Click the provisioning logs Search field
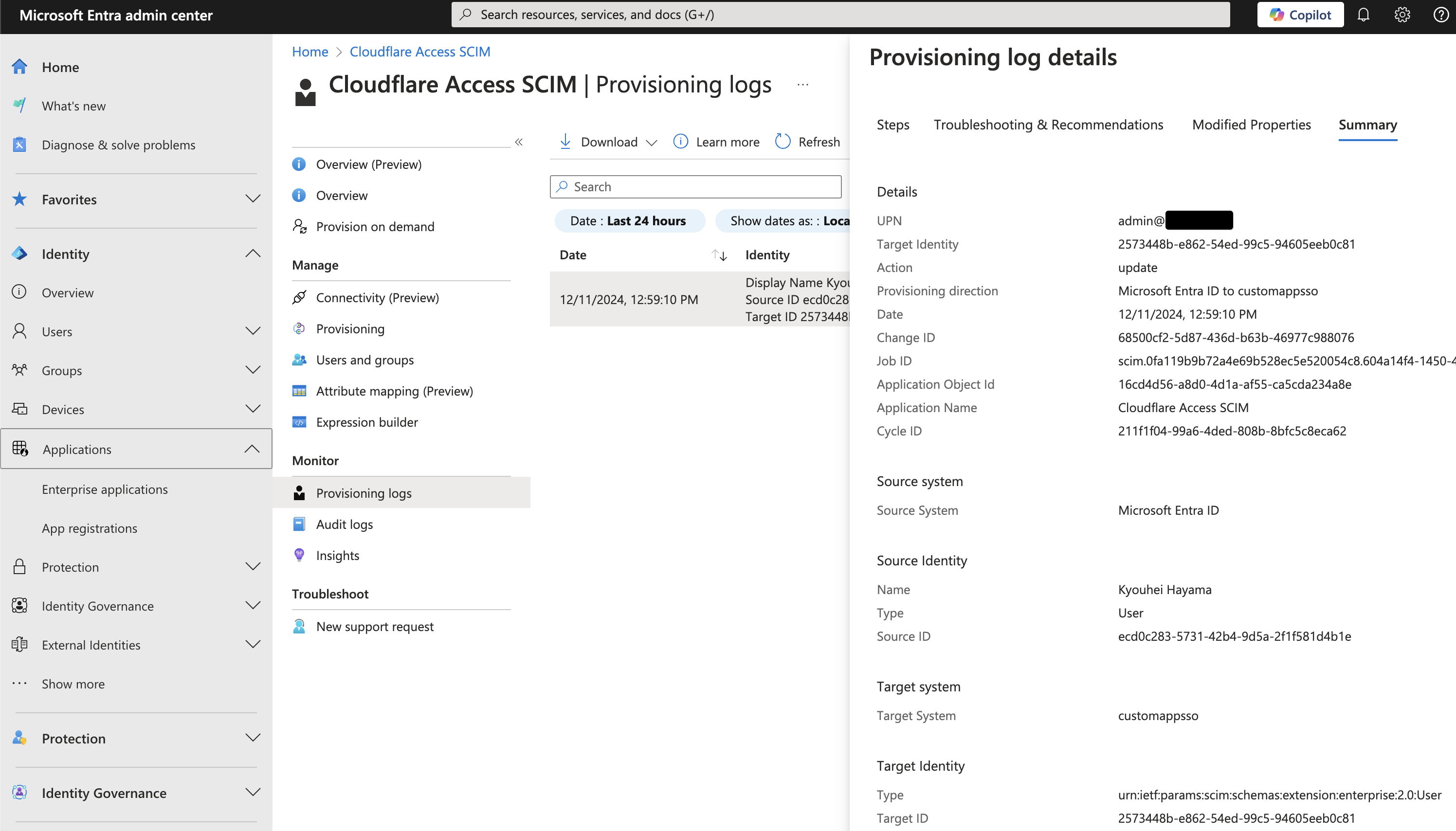 (x=695, y=187)
